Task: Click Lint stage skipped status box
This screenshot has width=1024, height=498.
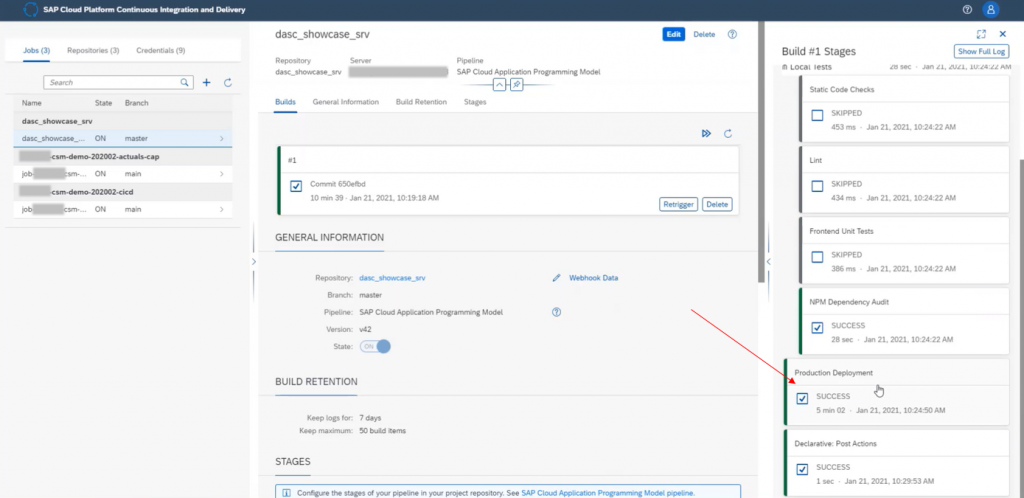Action: [x=817, y=186]
